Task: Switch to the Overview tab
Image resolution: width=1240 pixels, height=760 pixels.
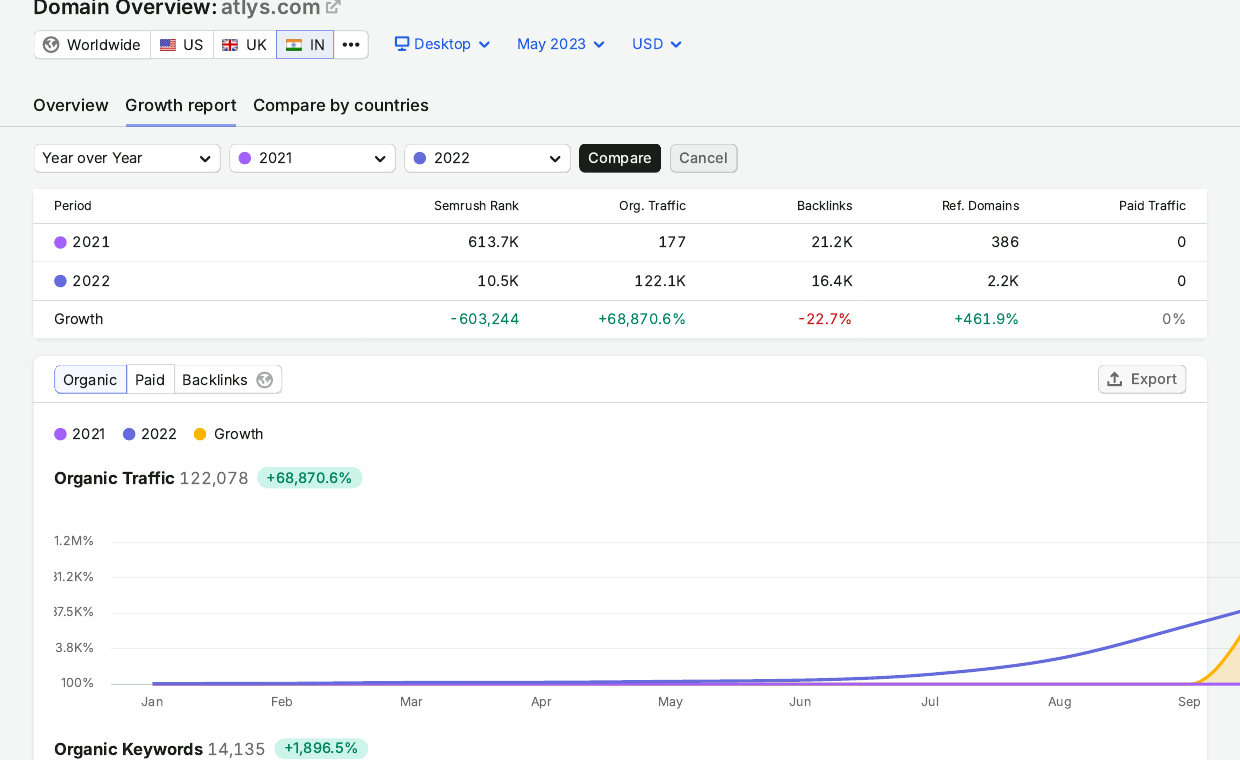Action: tap(71, 105)
